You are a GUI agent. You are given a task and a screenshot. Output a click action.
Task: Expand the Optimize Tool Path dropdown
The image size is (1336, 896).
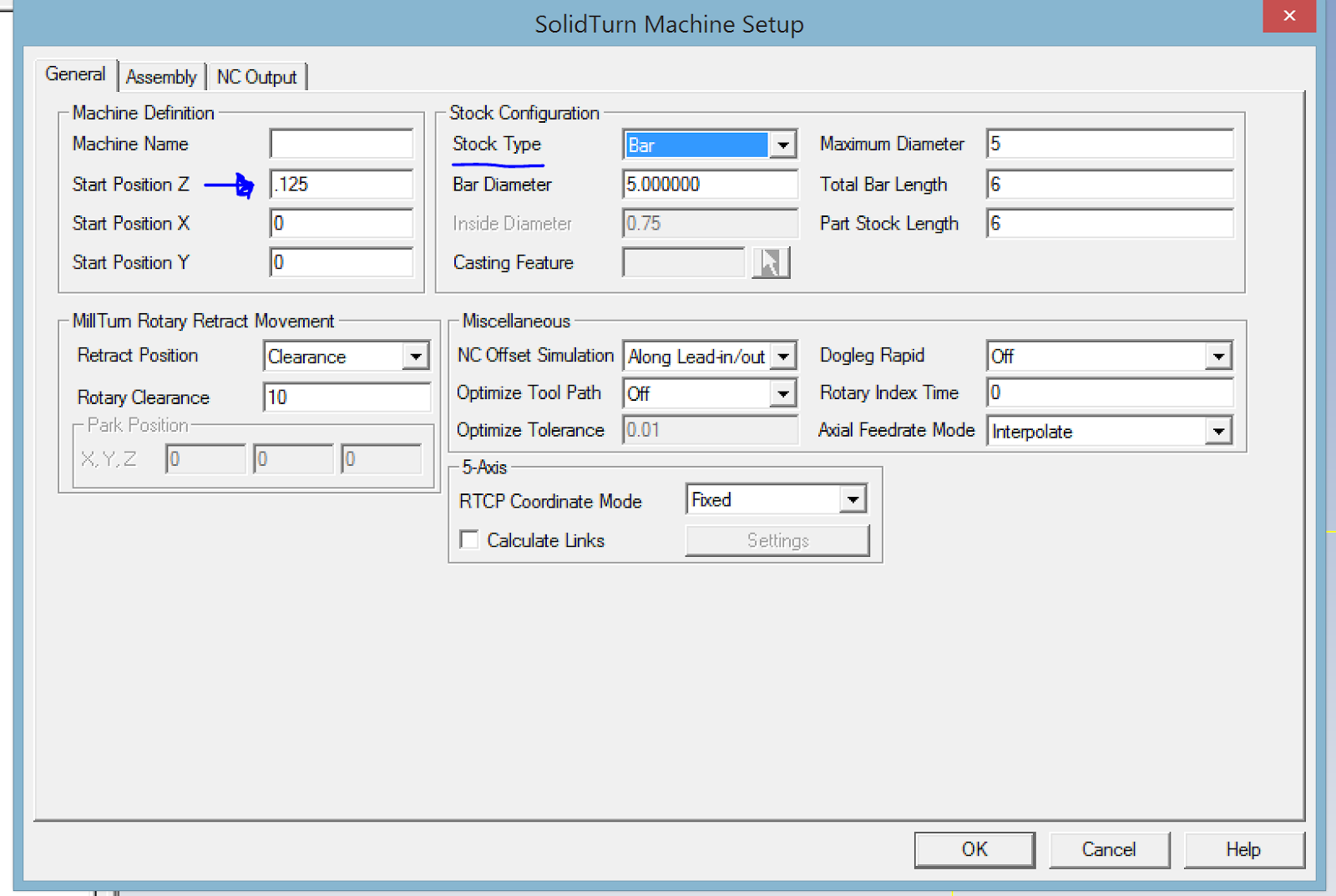[x=782, y=393]
